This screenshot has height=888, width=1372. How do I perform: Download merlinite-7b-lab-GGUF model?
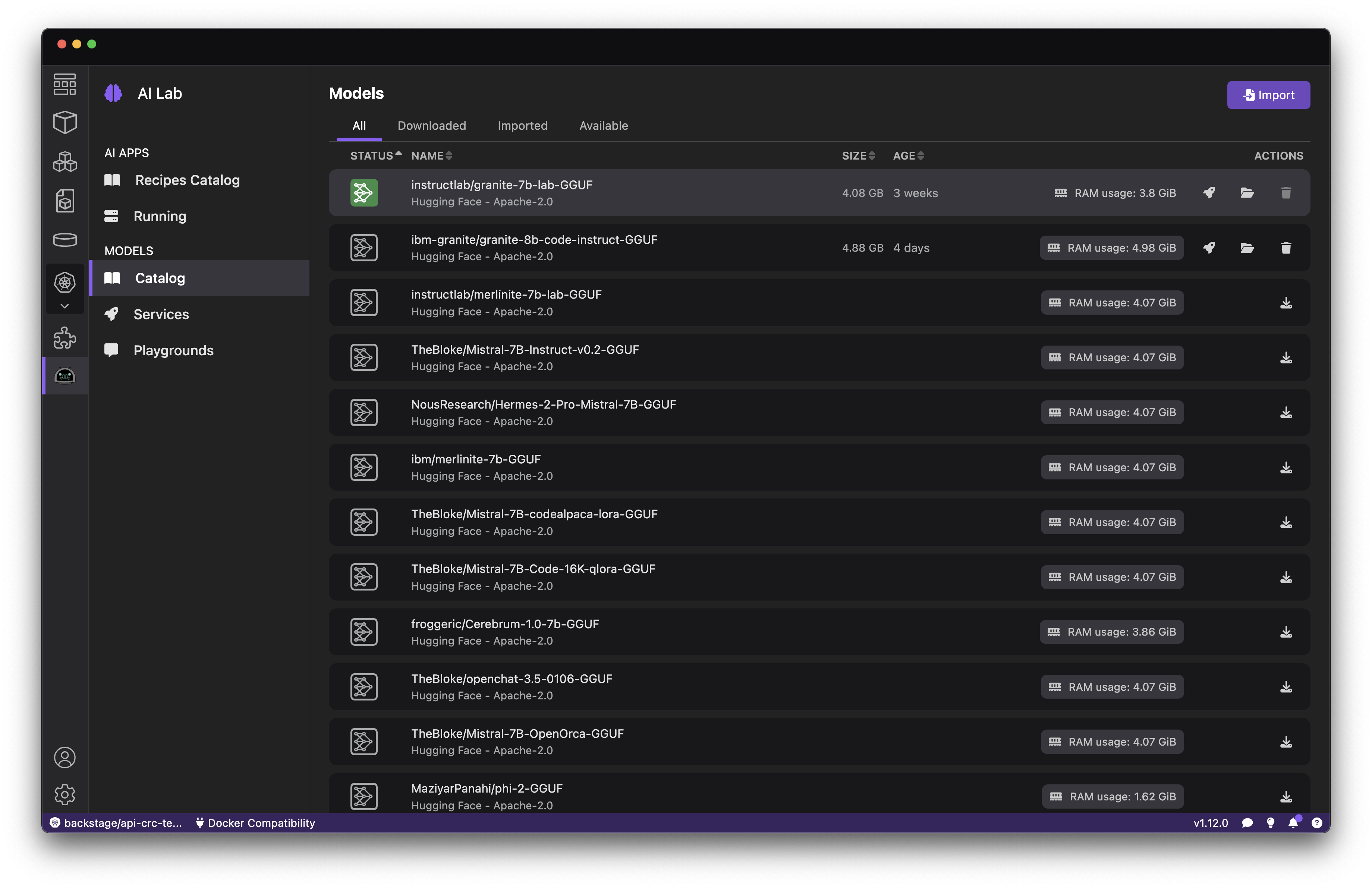pyautogui.click(x=1286, y=303)
